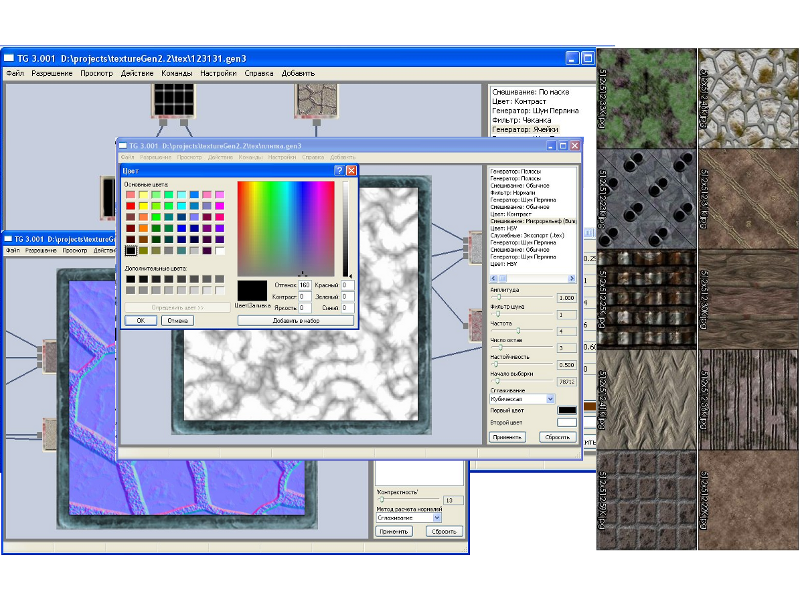Select the green moss texture thumbnail
This screenshot has width=800, height=600.
(645, 97)
